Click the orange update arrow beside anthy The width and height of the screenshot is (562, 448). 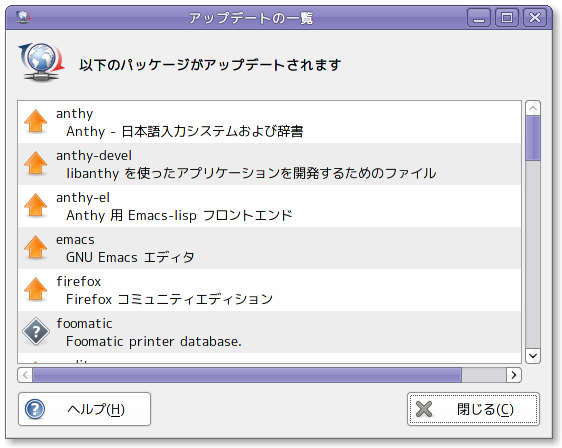35,121
